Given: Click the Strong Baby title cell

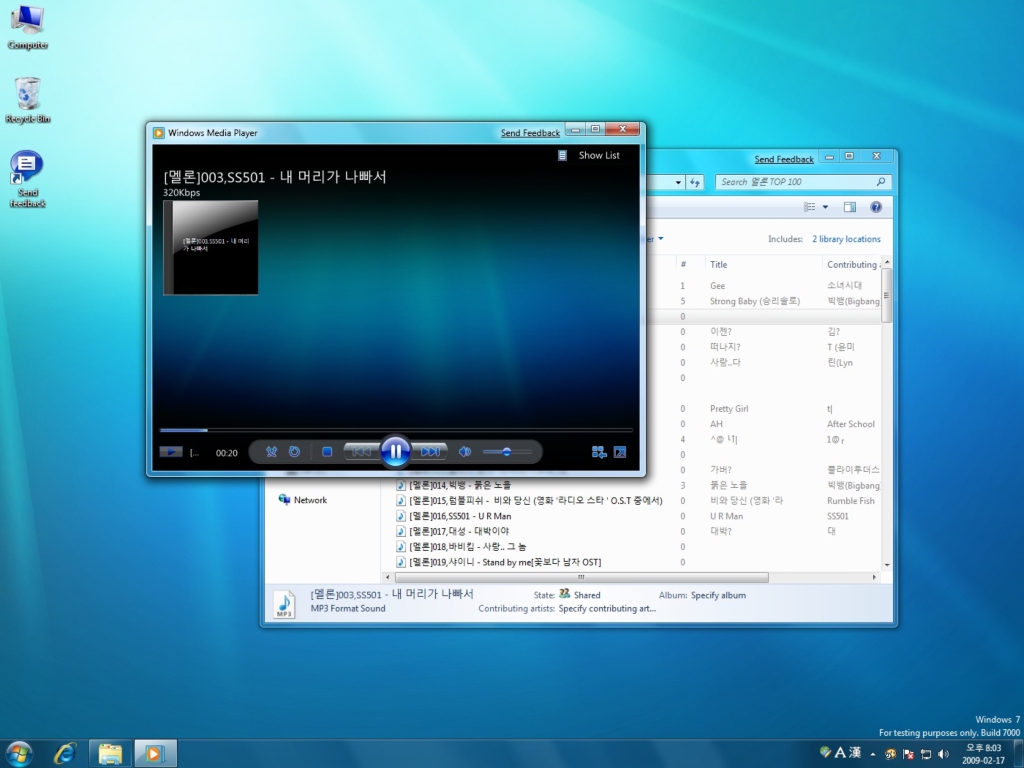Looking at the screenshot, I should [755, 301].
